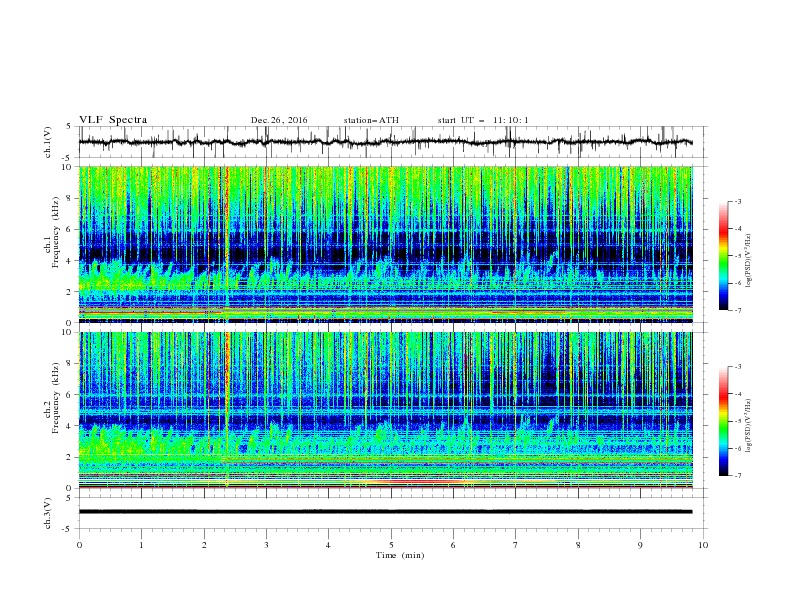
Task: Select the ch.1 "Frequency (kHz)" axis label
Action: (56, 232)
